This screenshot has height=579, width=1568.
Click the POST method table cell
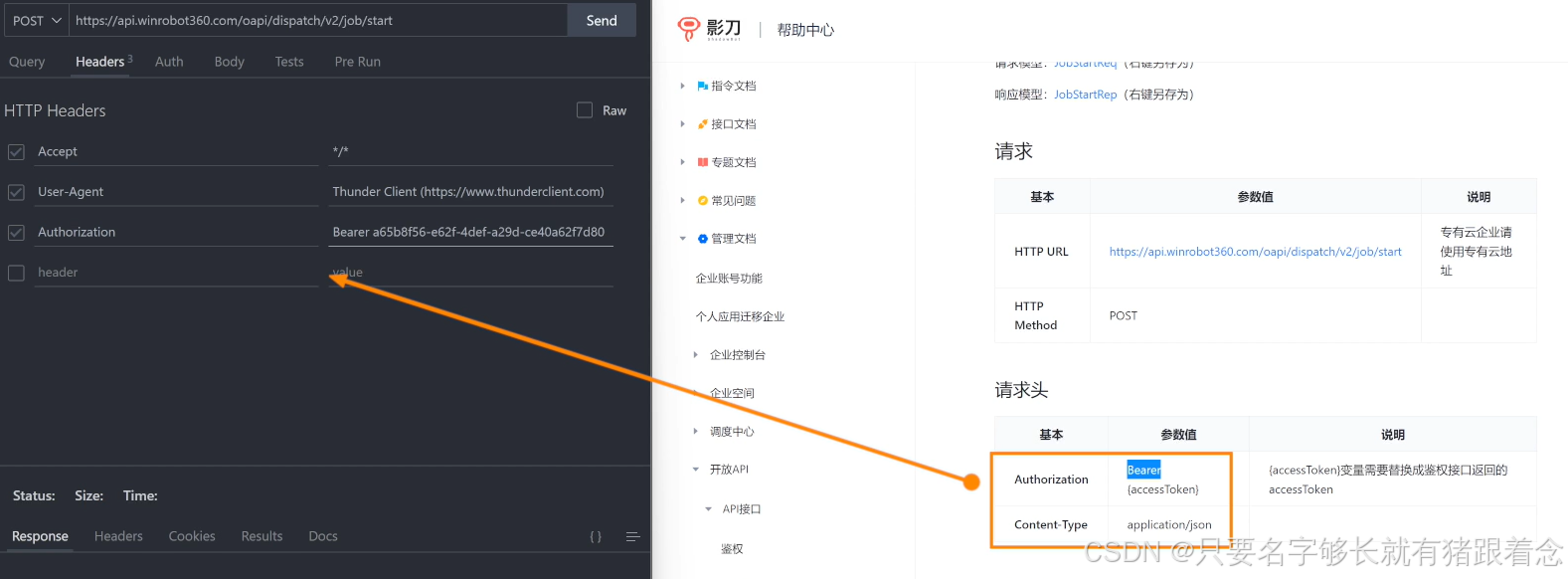click(1256, 315)
